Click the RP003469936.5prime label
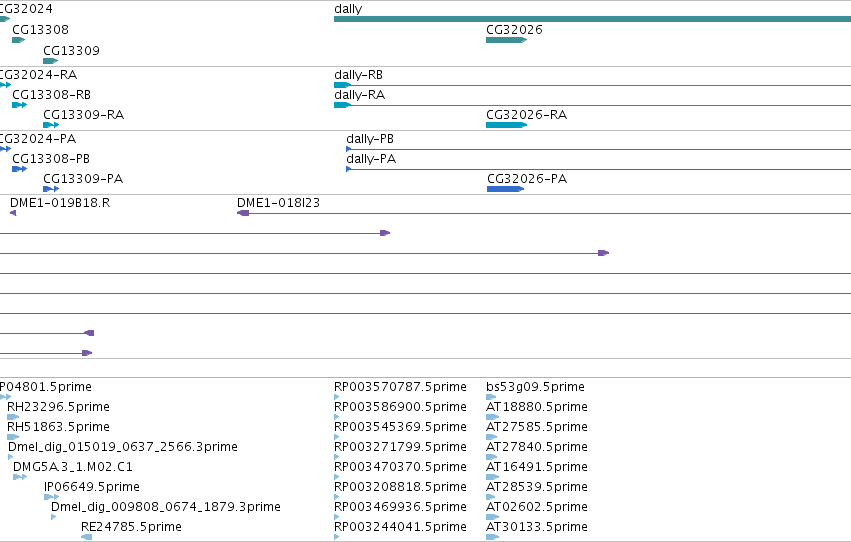Viewport: 851px width, 542px height. pyautogui.click(x=400, y=507)
